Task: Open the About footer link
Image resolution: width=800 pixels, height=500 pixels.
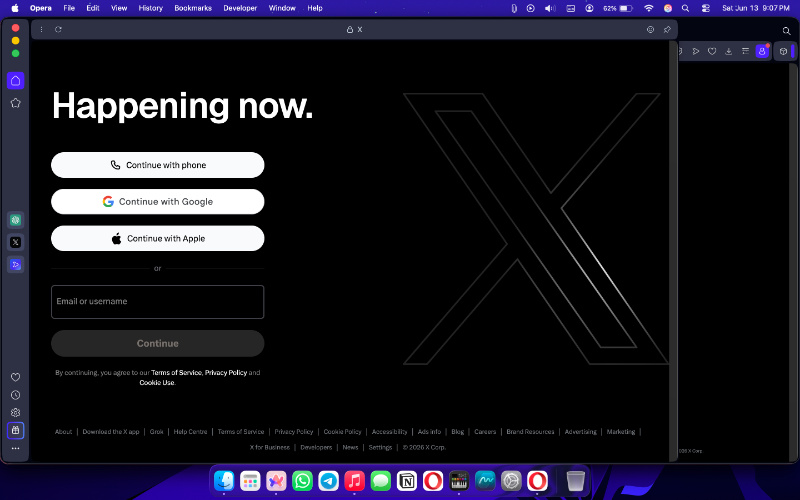Action: [x=63, y=432]
